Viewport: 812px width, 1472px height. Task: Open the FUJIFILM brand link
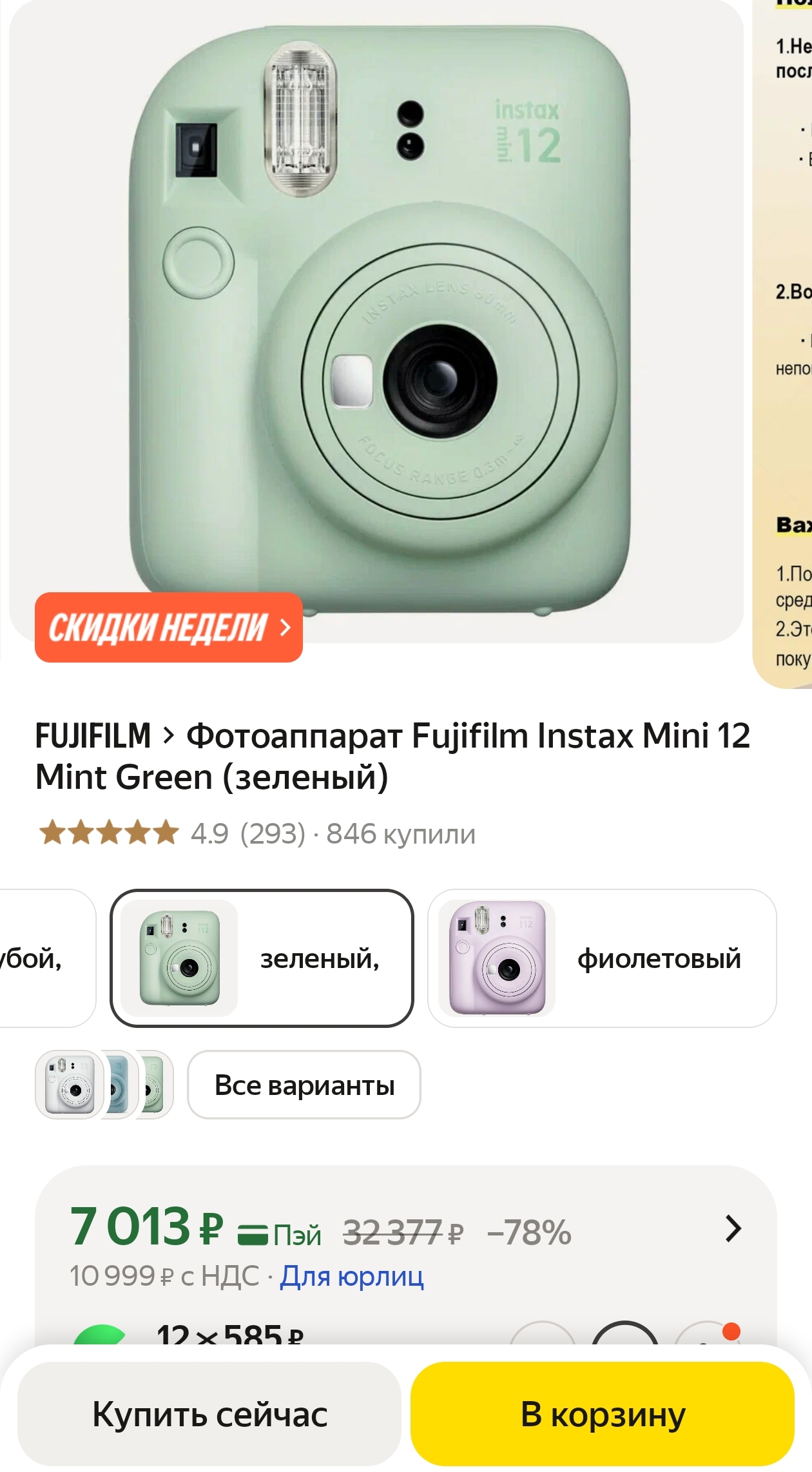[x=93, y=735]
